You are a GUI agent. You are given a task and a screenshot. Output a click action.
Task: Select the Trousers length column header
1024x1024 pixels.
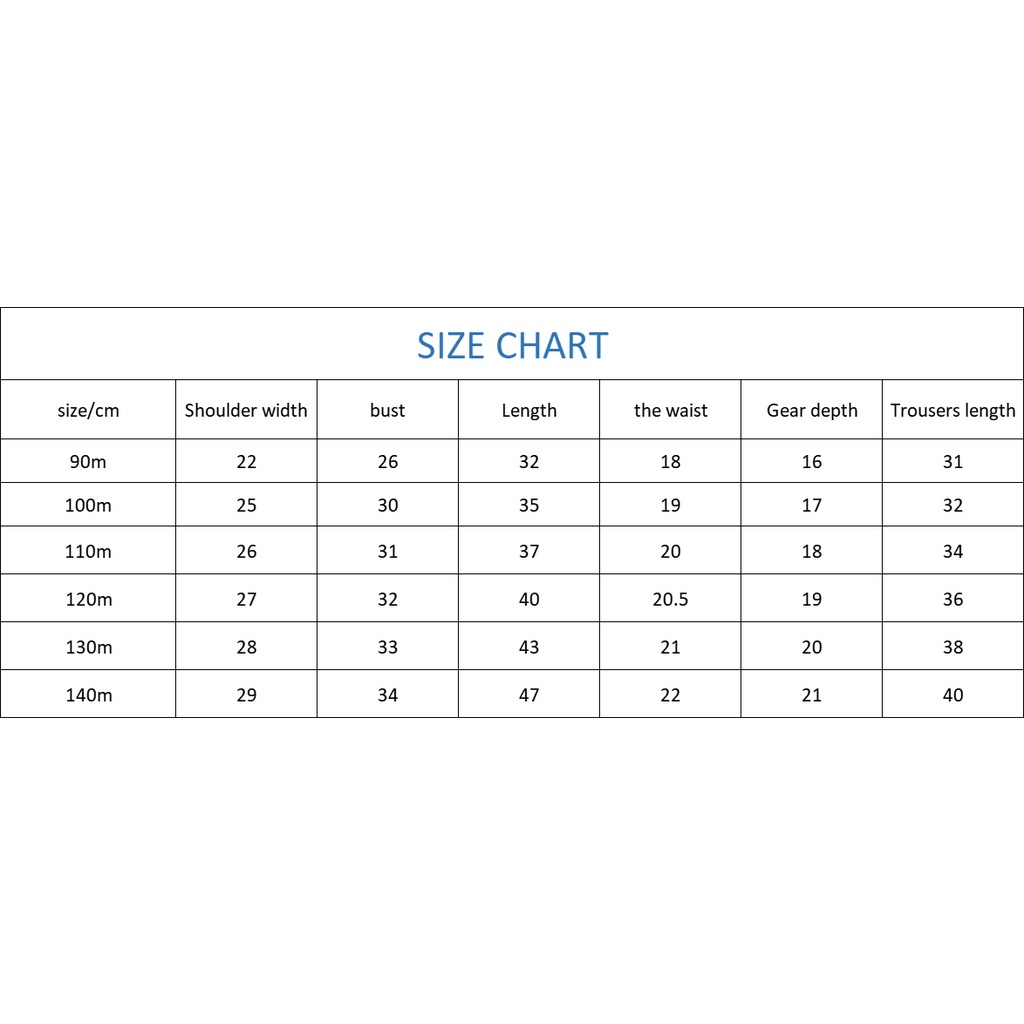(x=953, y=410)
